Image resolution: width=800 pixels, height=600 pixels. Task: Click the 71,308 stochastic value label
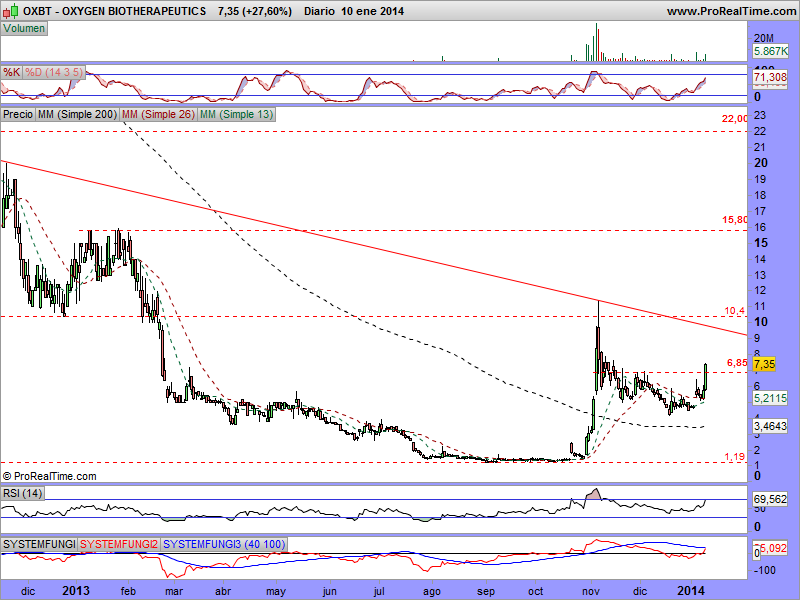tap(770, 77)
